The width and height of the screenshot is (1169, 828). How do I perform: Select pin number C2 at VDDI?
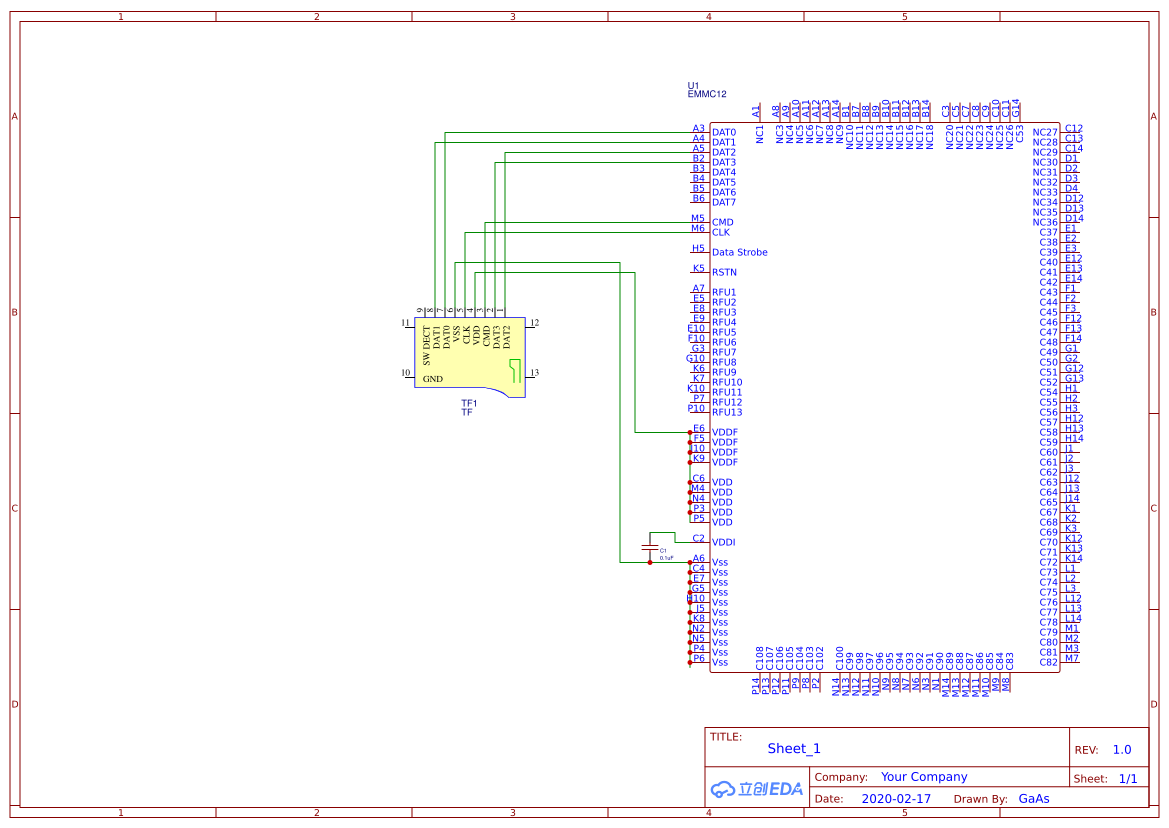point(698,538)
